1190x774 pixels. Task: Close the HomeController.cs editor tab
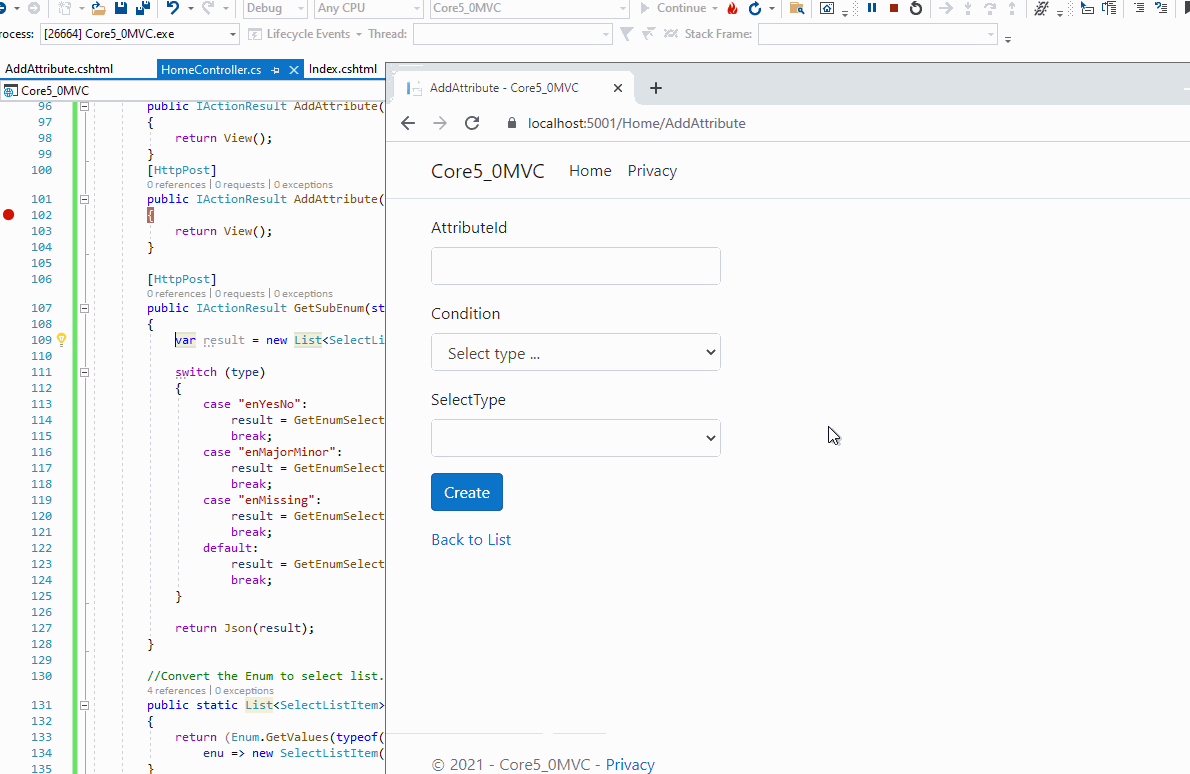coord(294,70)
